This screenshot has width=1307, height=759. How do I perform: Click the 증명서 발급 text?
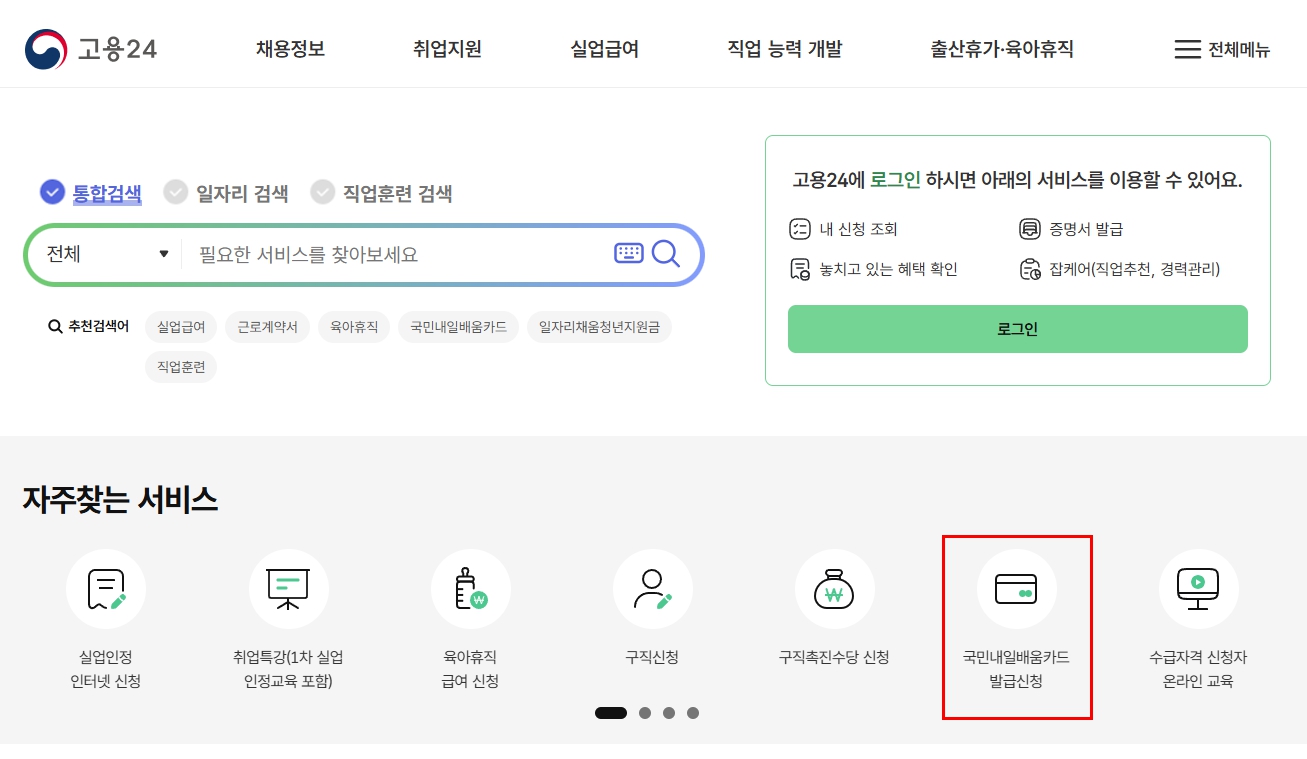(1086, 229)
